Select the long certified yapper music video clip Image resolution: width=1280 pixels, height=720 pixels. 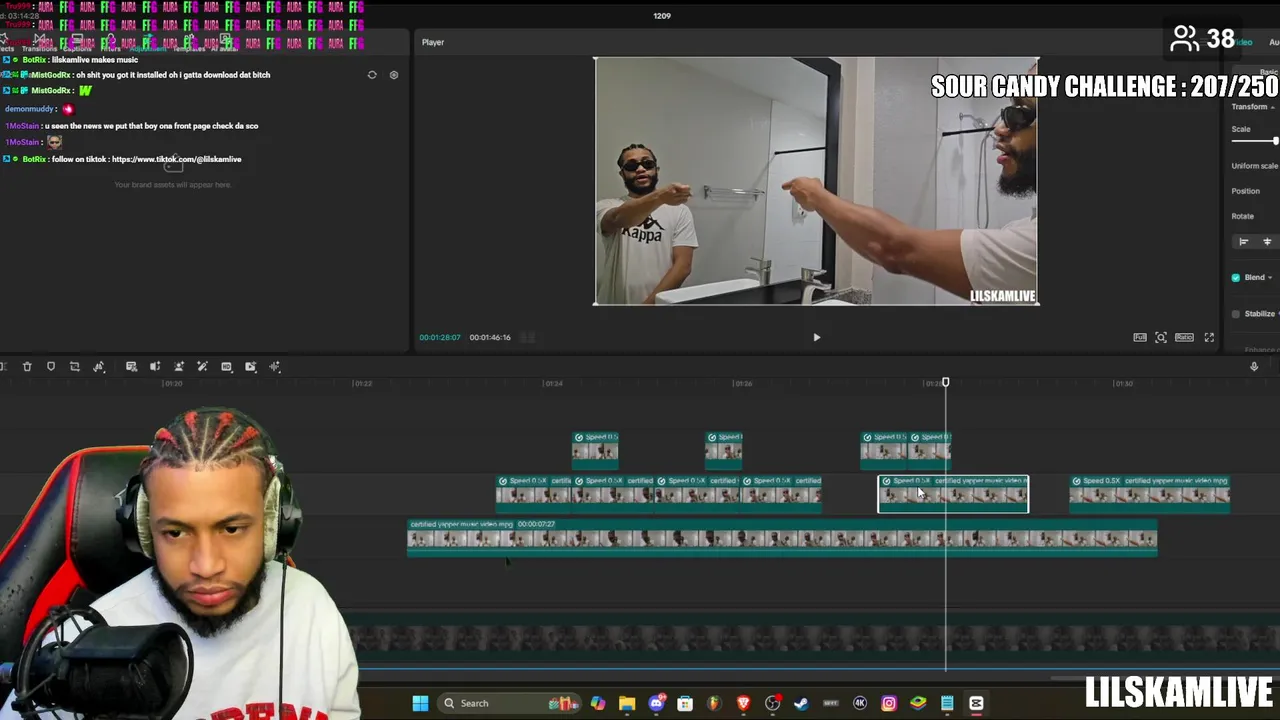(x=782, y=537)
